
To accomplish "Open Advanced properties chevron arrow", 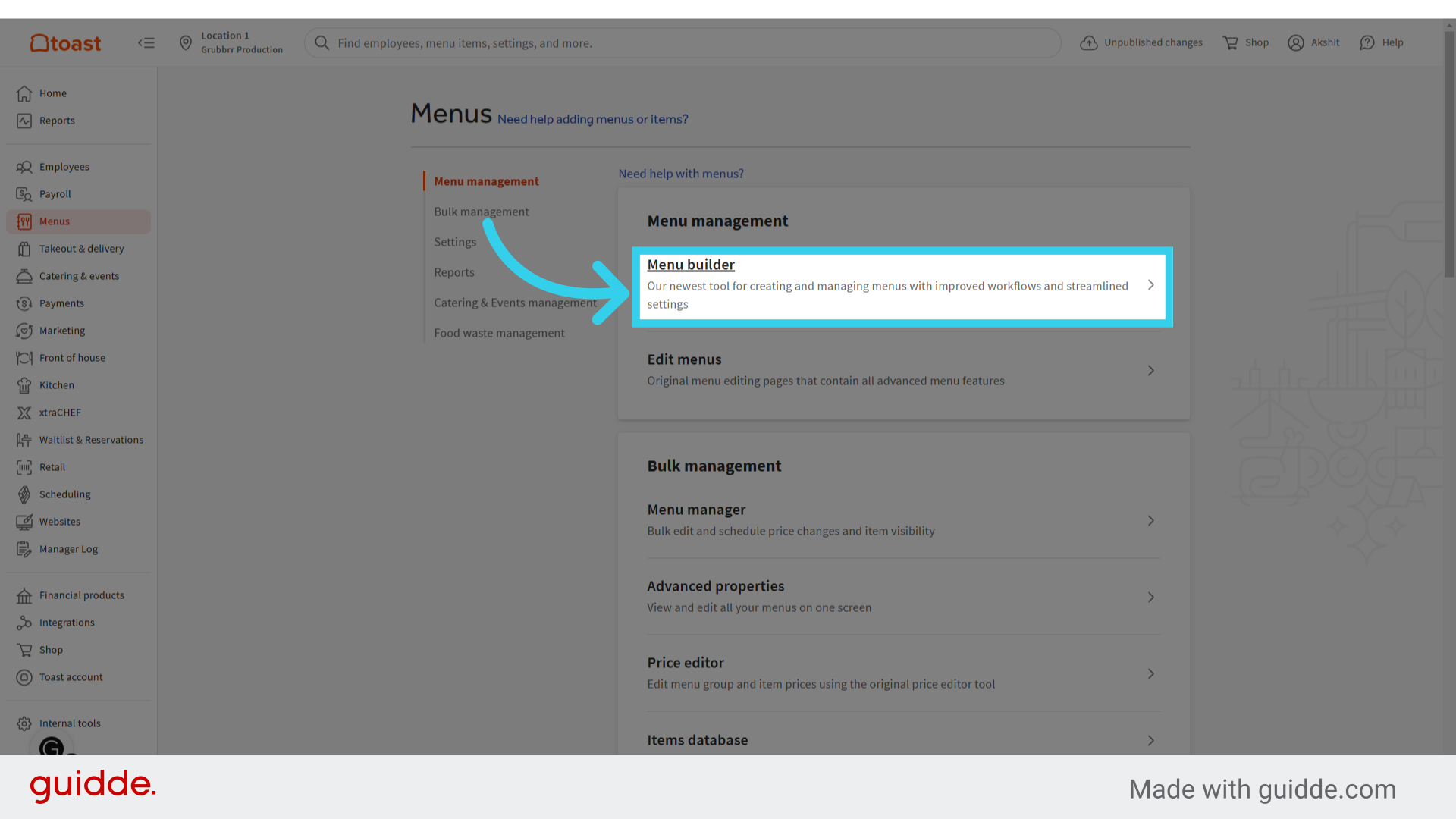I will (1150, 597).
